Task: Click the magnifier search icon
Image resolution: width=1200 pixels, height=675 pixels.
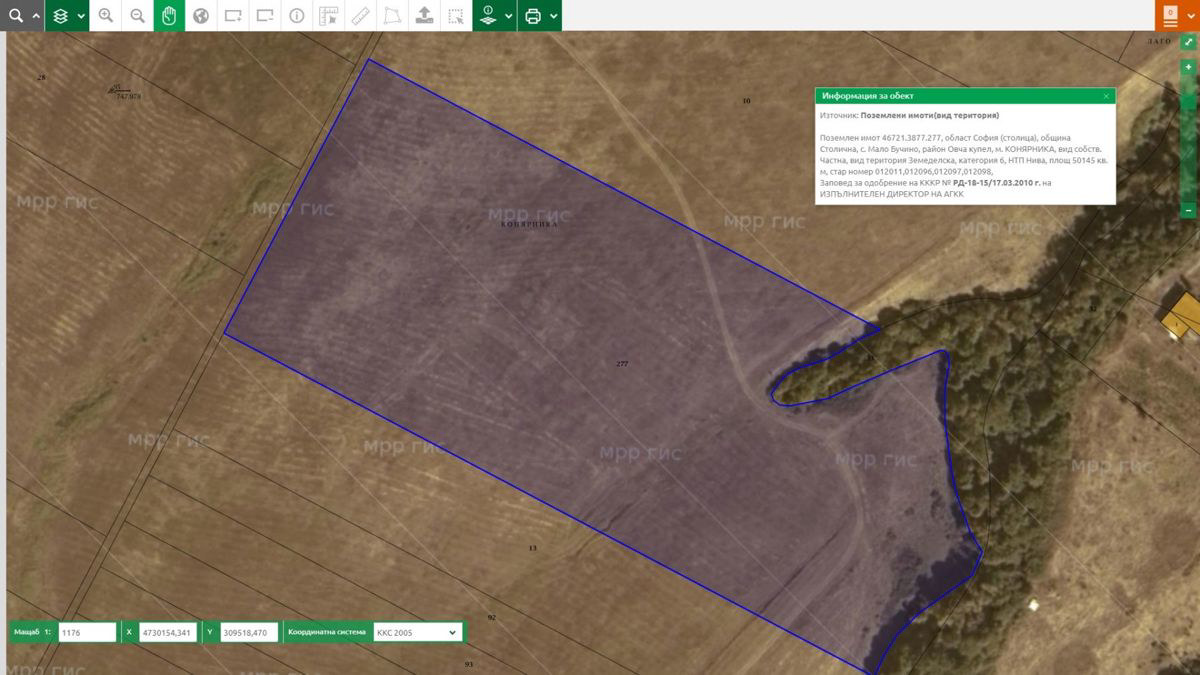Action: [x=15, y=15]
